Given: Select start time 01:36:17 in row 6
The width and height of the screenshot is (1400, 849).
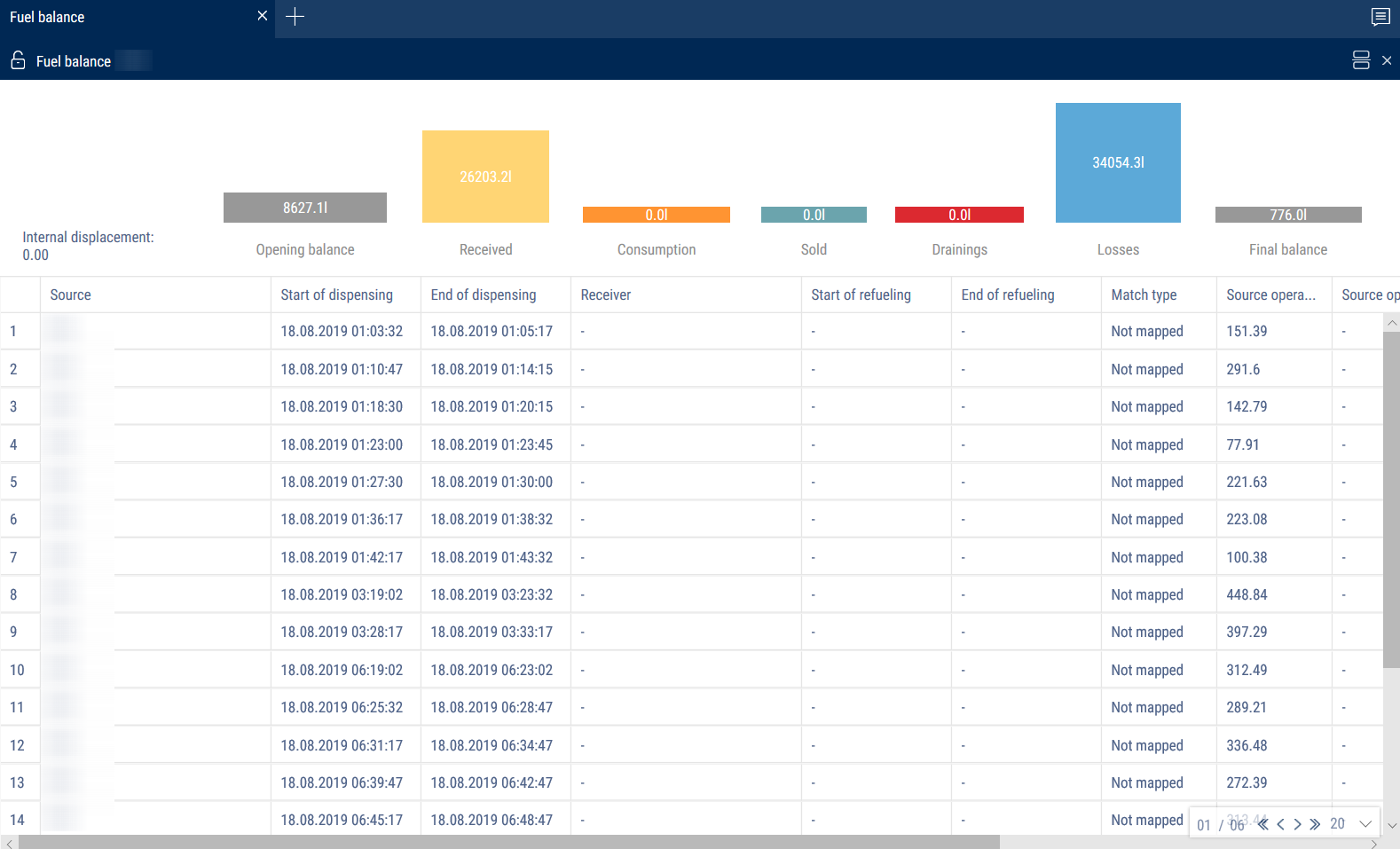Looking at the screenshot, I should pyautogui.click(x=342, y=519).
